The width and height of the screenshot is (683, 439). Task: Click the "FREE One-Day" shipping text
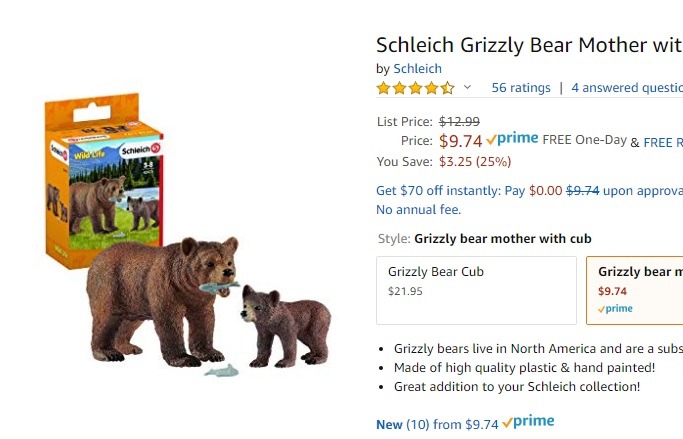[x=584, y=140]
